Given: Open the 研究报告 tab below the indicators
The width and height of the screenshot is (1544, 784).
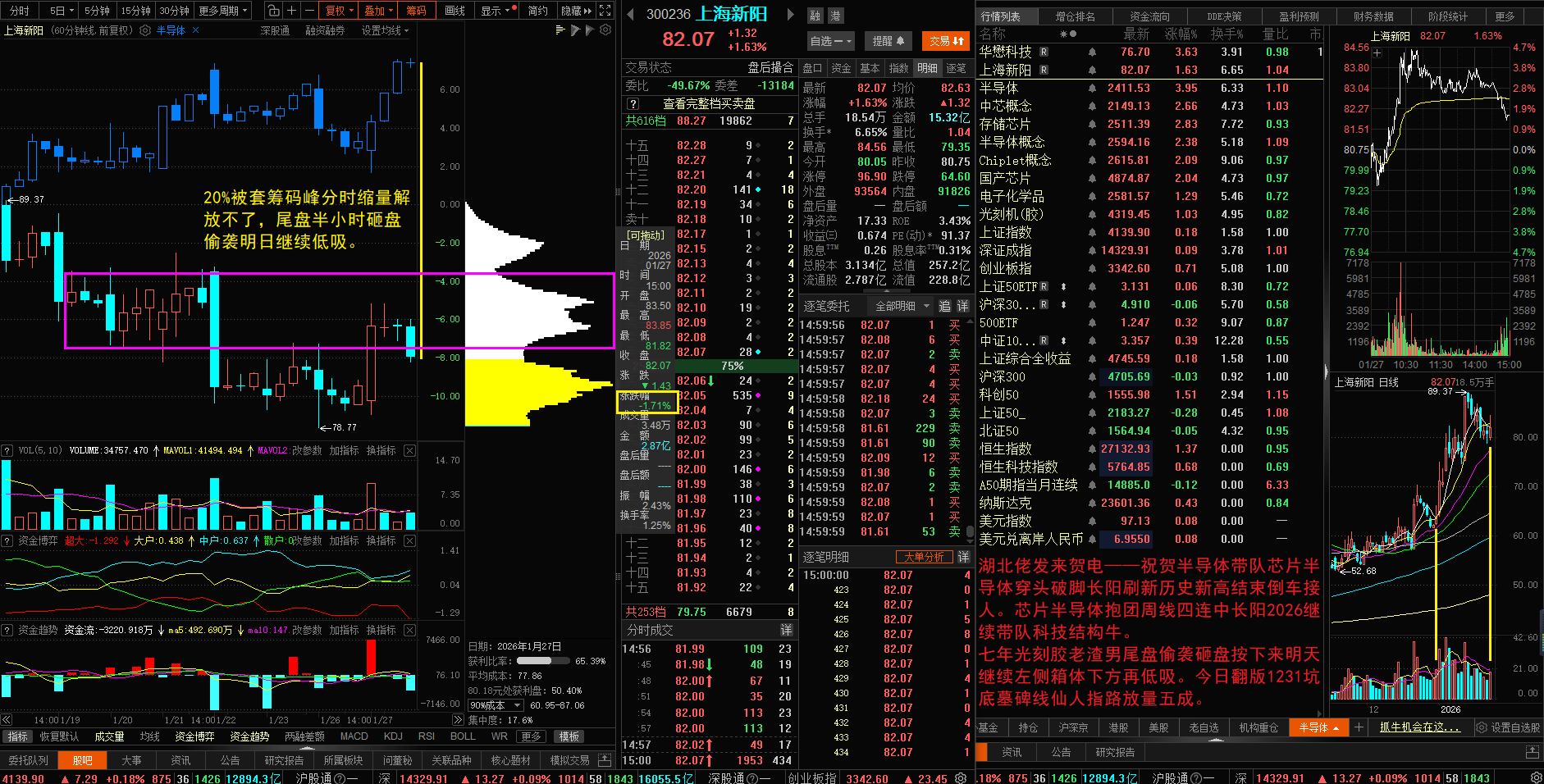Looking at the screenshot, I should tap(283, 760).
